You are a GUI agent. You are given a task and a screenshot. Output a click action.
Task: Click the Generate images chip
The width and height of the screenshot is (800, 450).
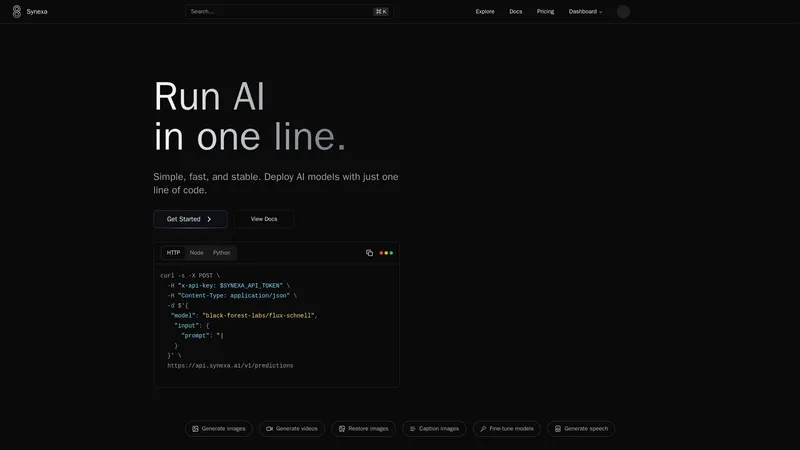(x=218, y=429)
